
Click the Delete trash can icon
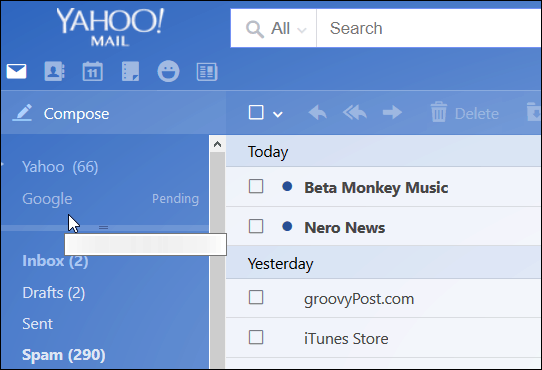(439, 112)
